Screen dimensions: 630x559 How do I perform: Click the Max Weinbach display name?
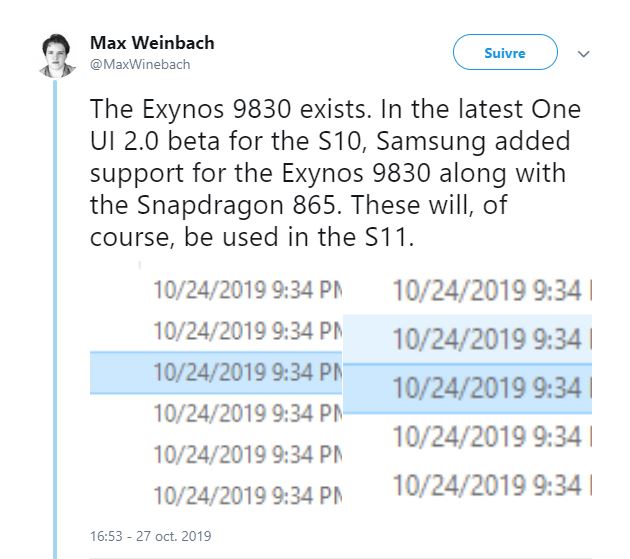152,44
